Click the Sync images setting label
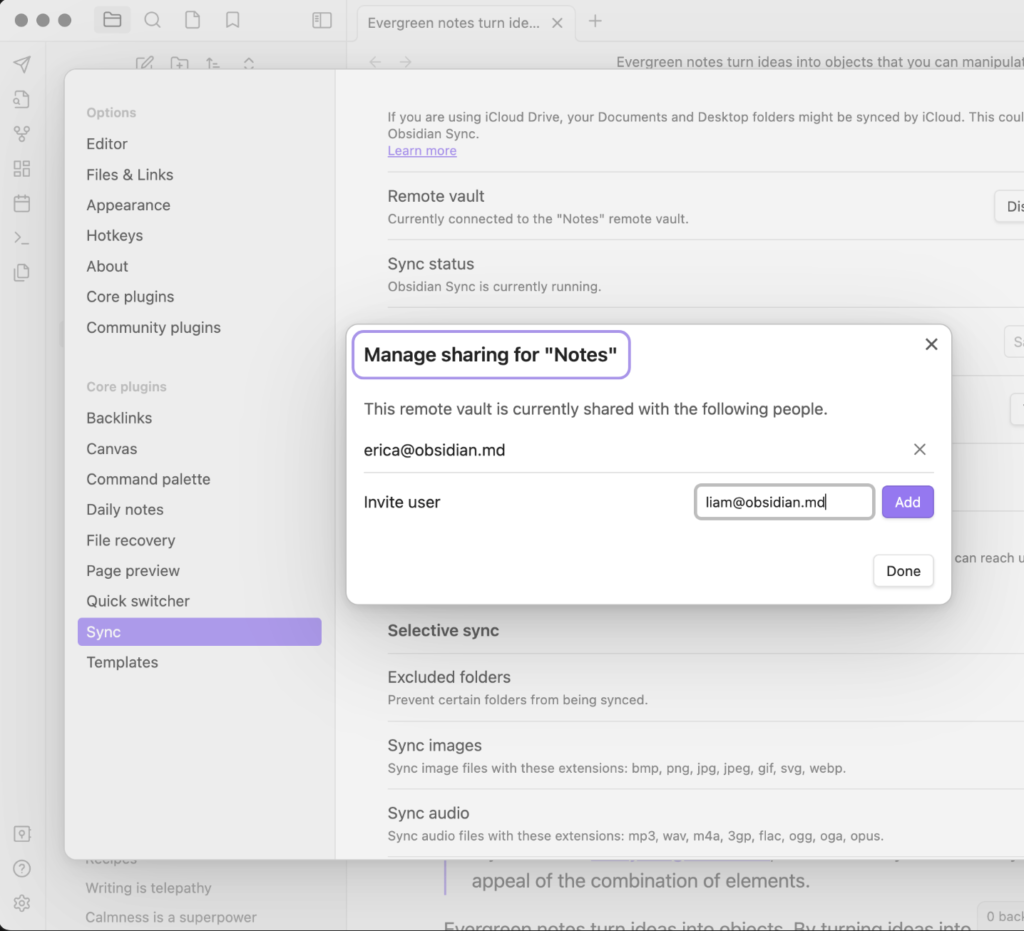The height and width of the screenshot is (931, 1024). (x=435, y=746)
